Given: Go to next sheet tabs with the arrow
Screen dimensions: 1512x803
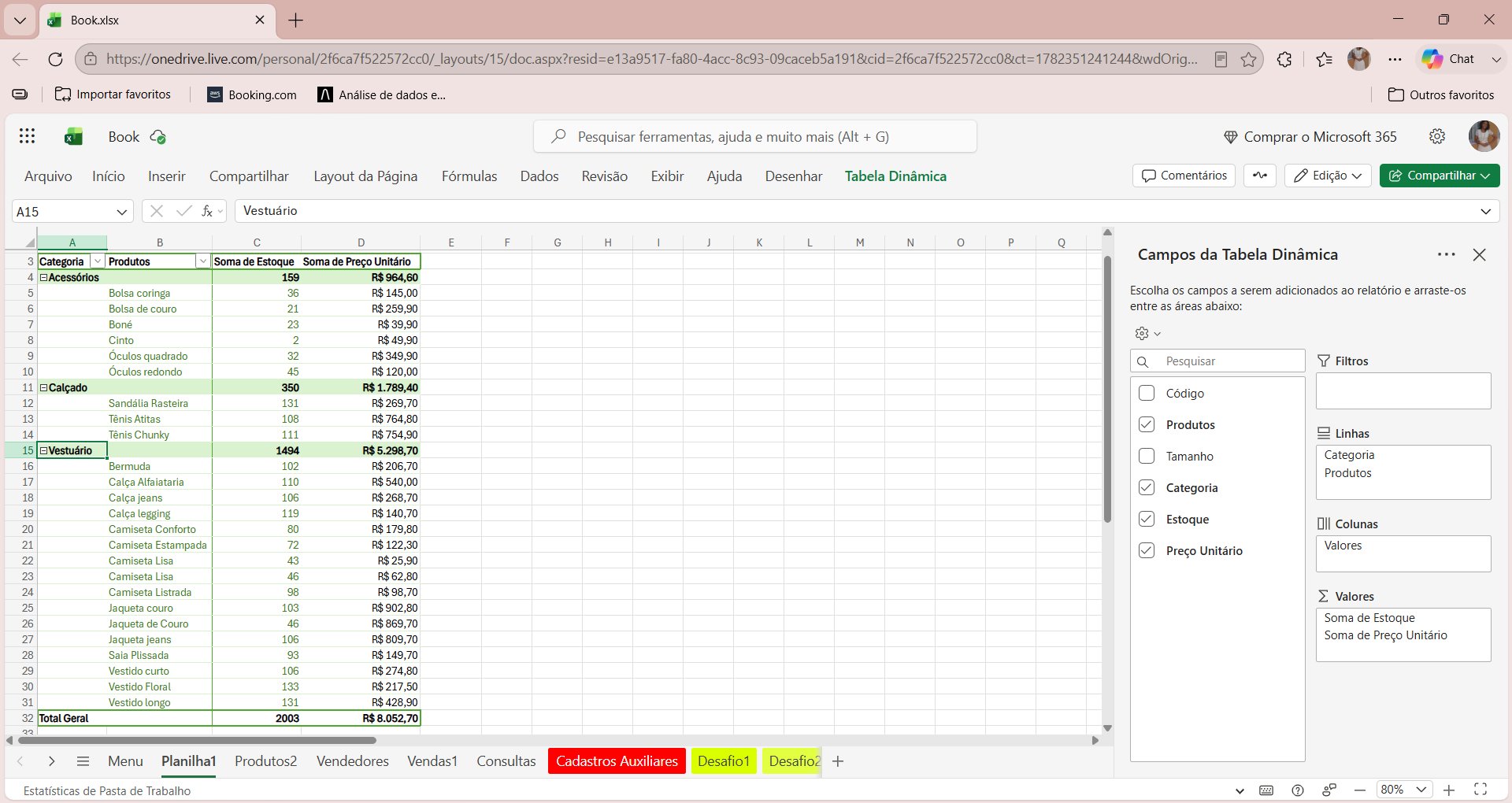Looking at the screenshot, I should [x=51, y=761].
